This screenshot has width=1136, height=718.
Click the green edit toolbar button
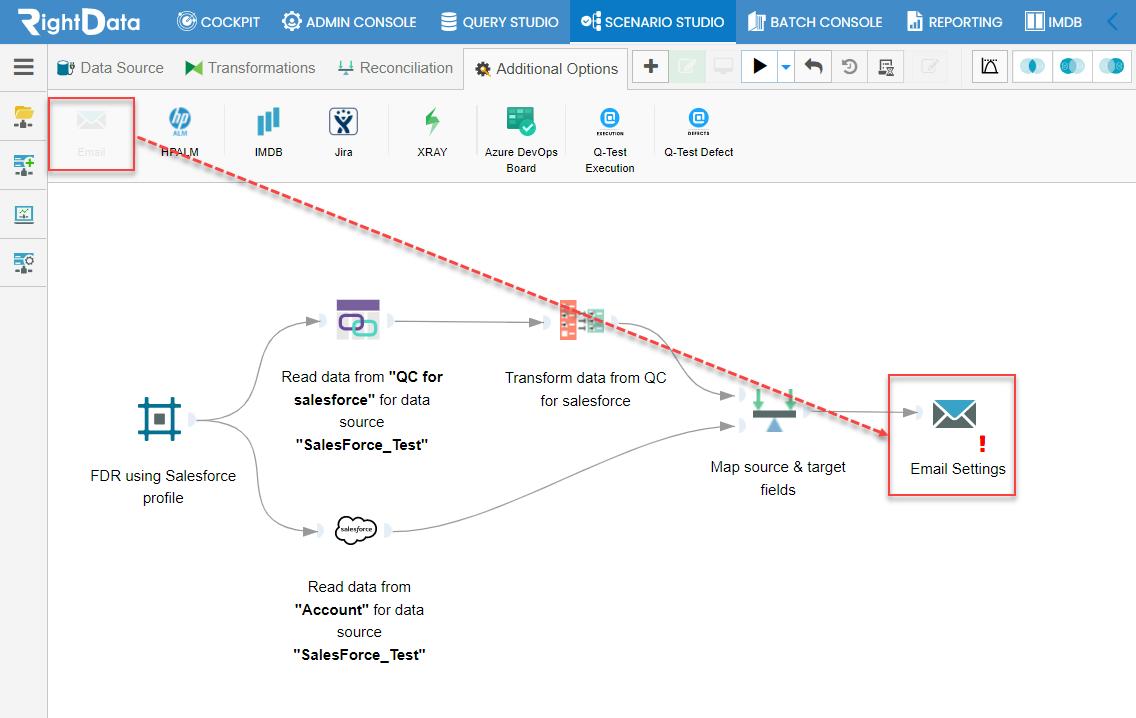click(x=686, y=67)
